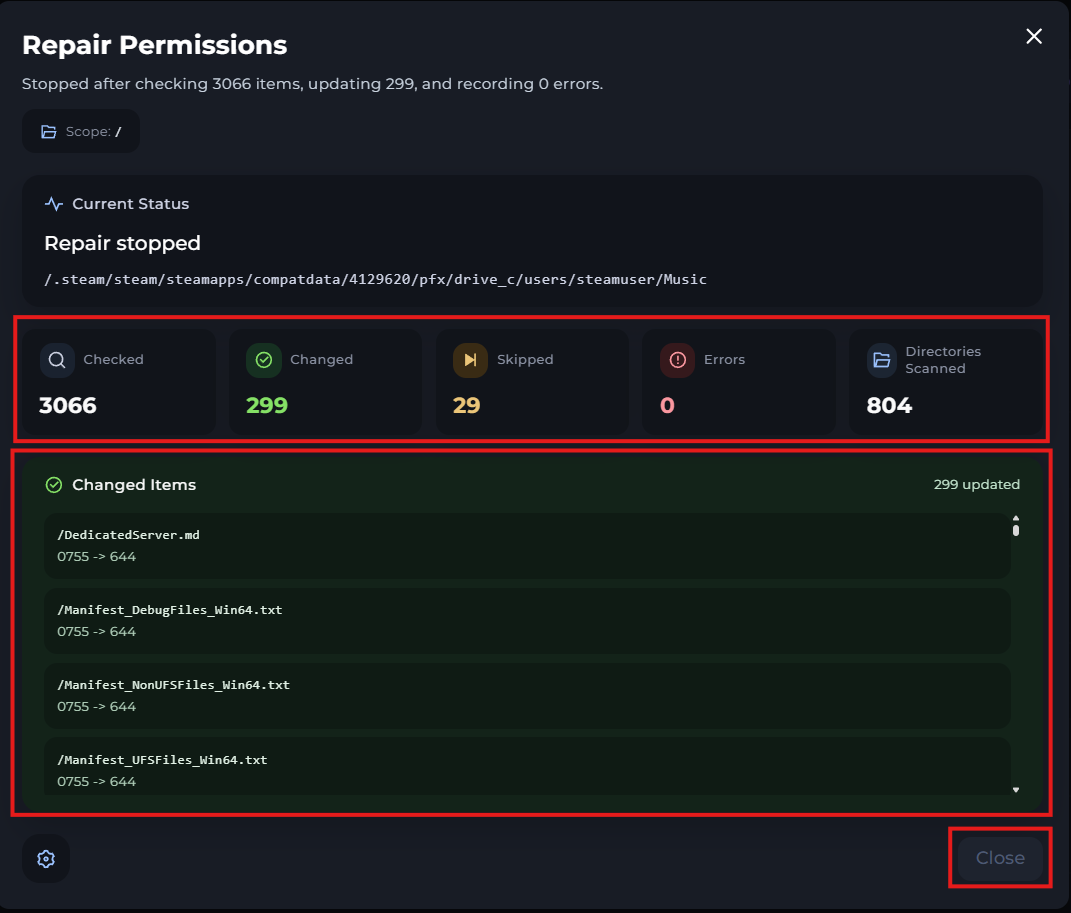
Task: Click the Directories Scanned folder icon
Action: coord(883,360)
